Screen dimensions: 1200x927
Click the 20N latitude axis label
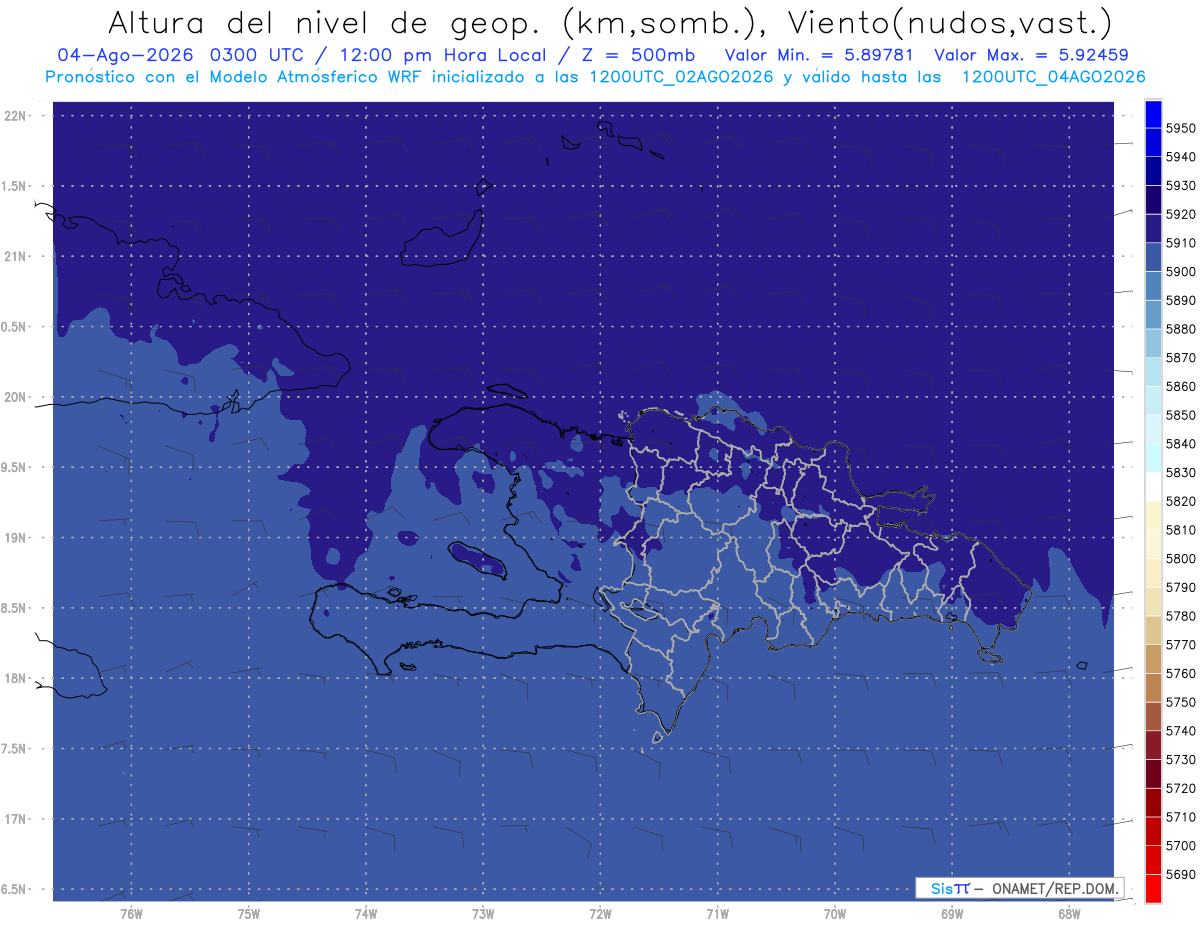[x=14, y=397]
